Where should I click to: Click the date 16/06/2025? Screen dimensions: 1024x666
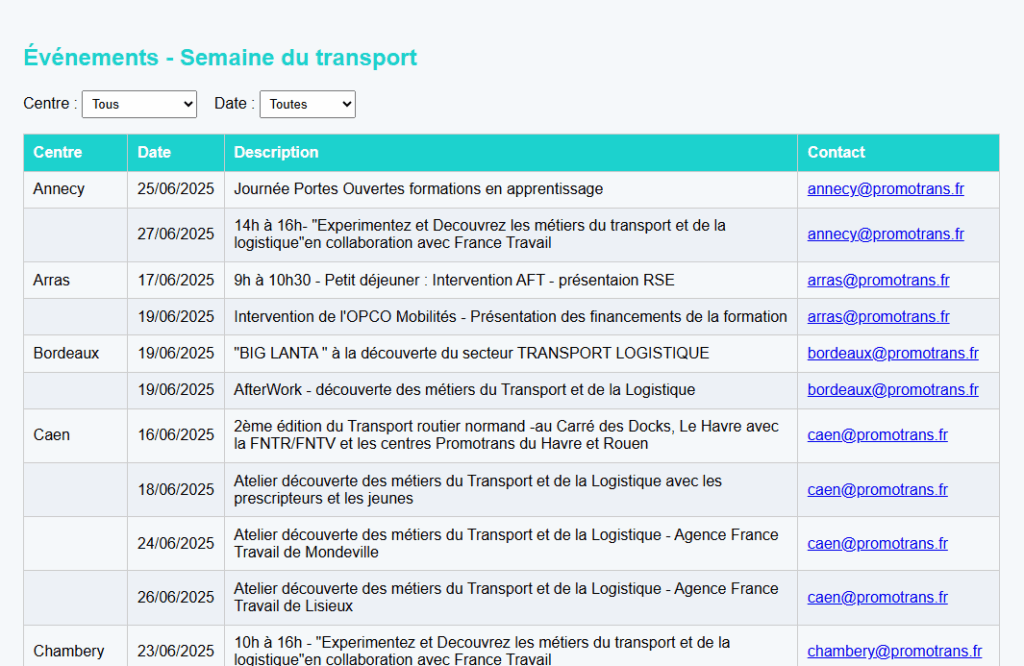pos(176,435)
